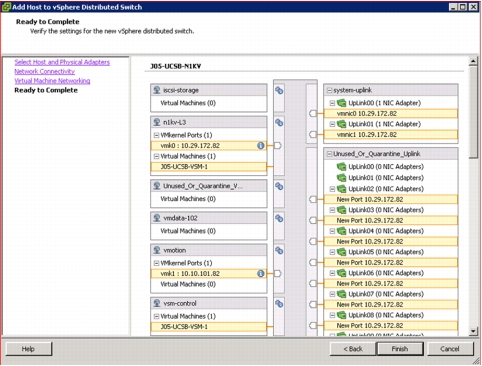
Task: Collapse the system-uplink group
Action: click(329, 90)
